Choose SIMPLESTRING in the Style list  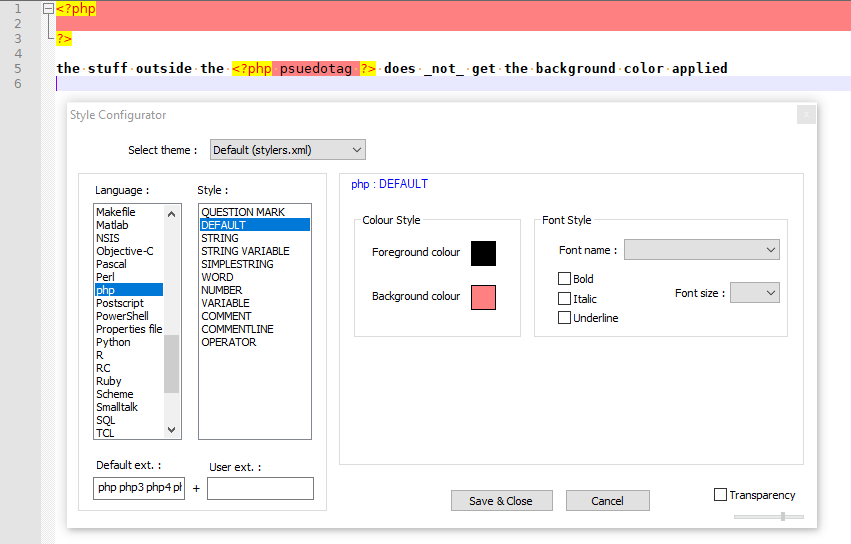(x=255, y=264)
